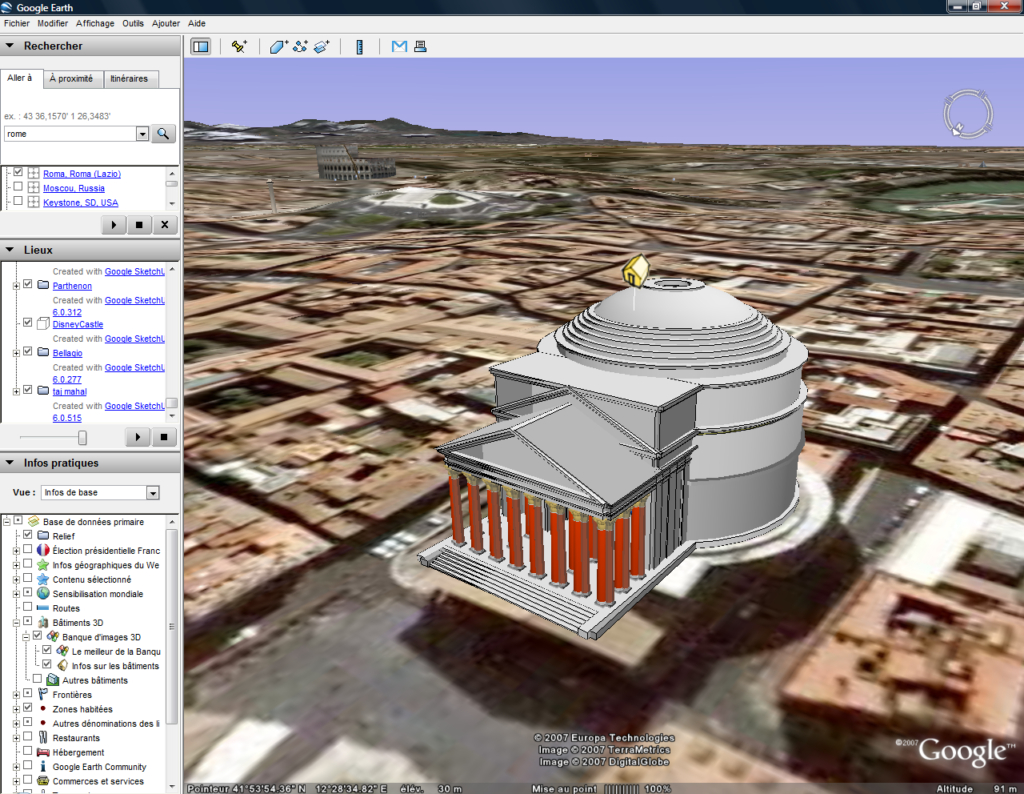The image size is (1024, 794).
Task: Select the add polygon tool icon
Action: (278, 46)
